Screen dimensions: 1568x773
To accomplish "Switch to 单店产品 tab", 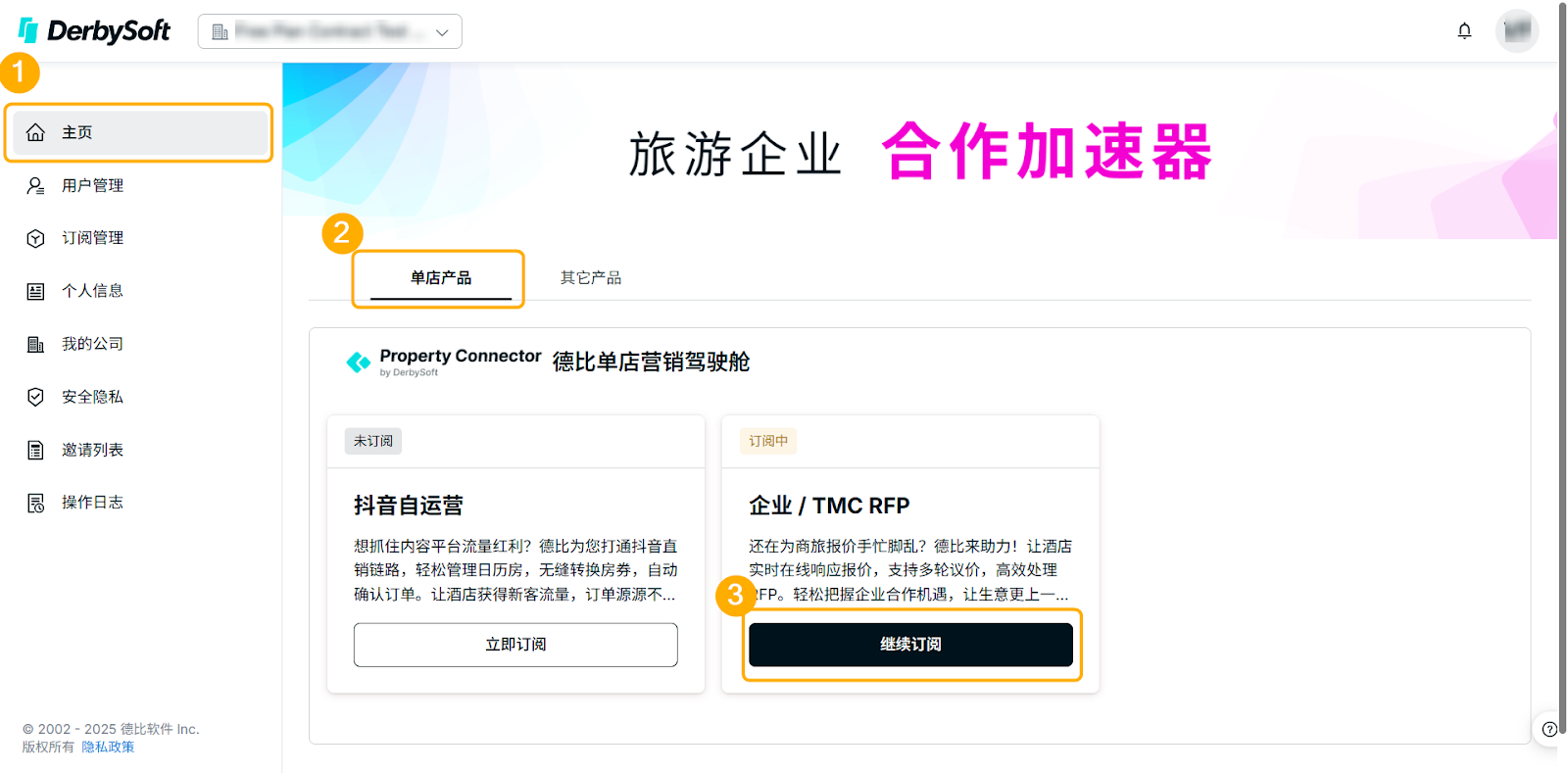I will (441, 278).
